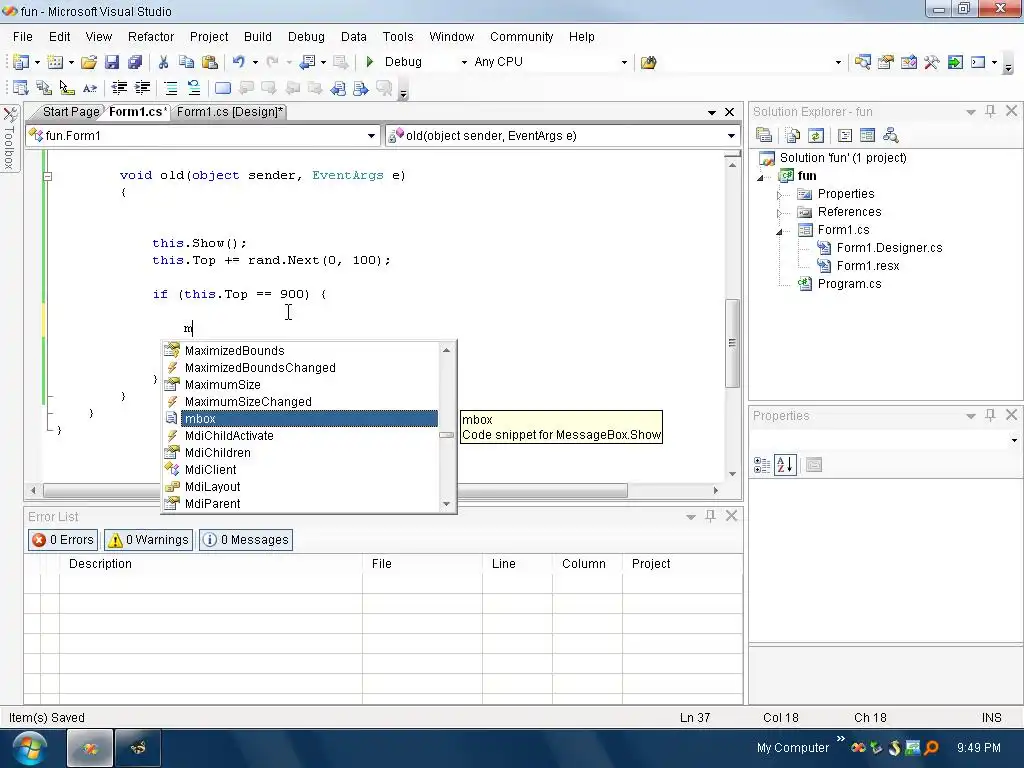The width and height of the screenshot is (1024, 768).
Task: Click Solution Explorer View Designer icon
Action: pyautogui.click(x=867, y=135)
